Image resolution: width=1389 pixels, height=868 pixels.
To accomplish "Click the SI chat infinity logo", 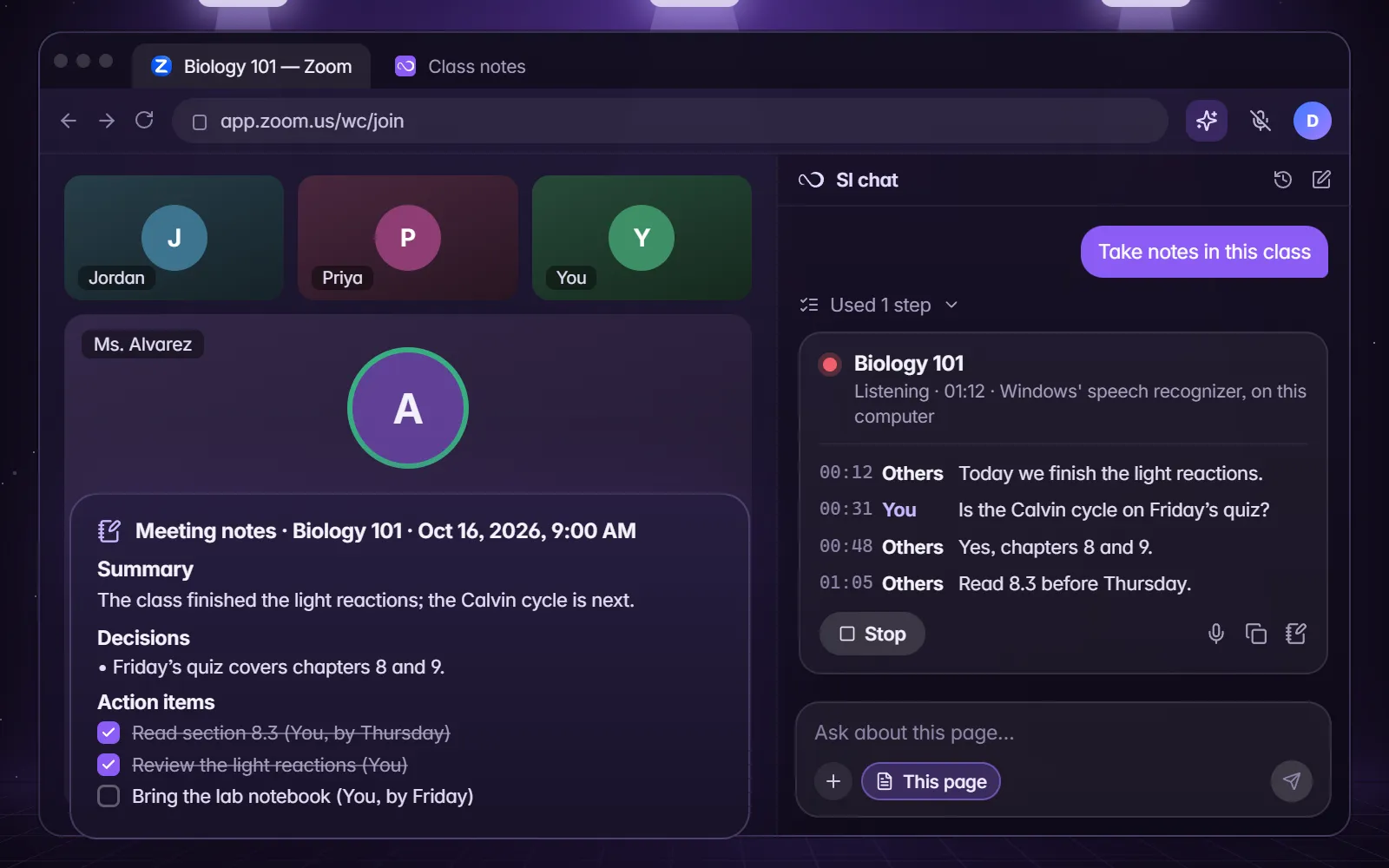I will click(811, 180).
